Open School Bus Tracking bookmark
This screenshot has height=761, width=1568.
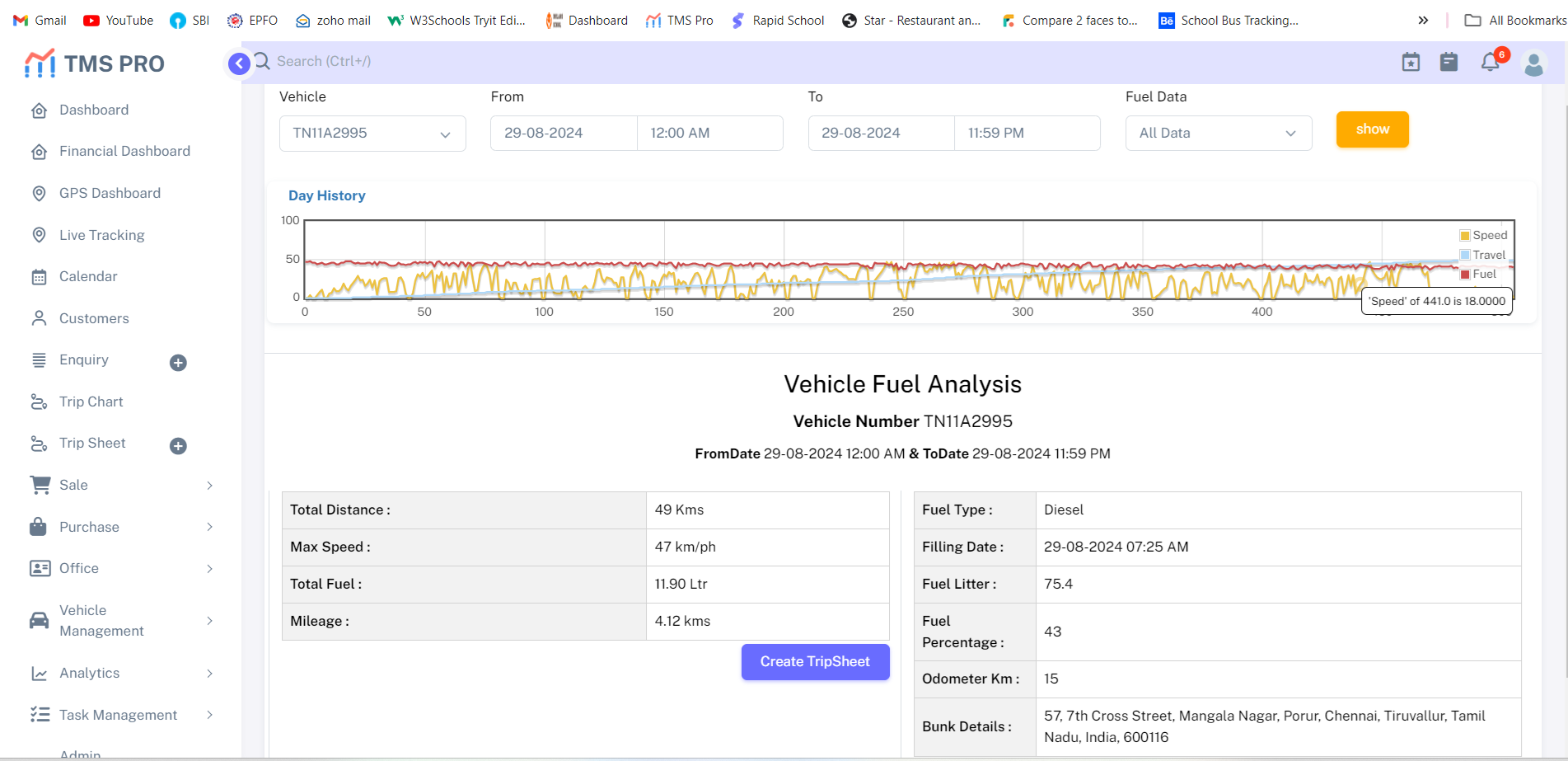(1229, 20)
